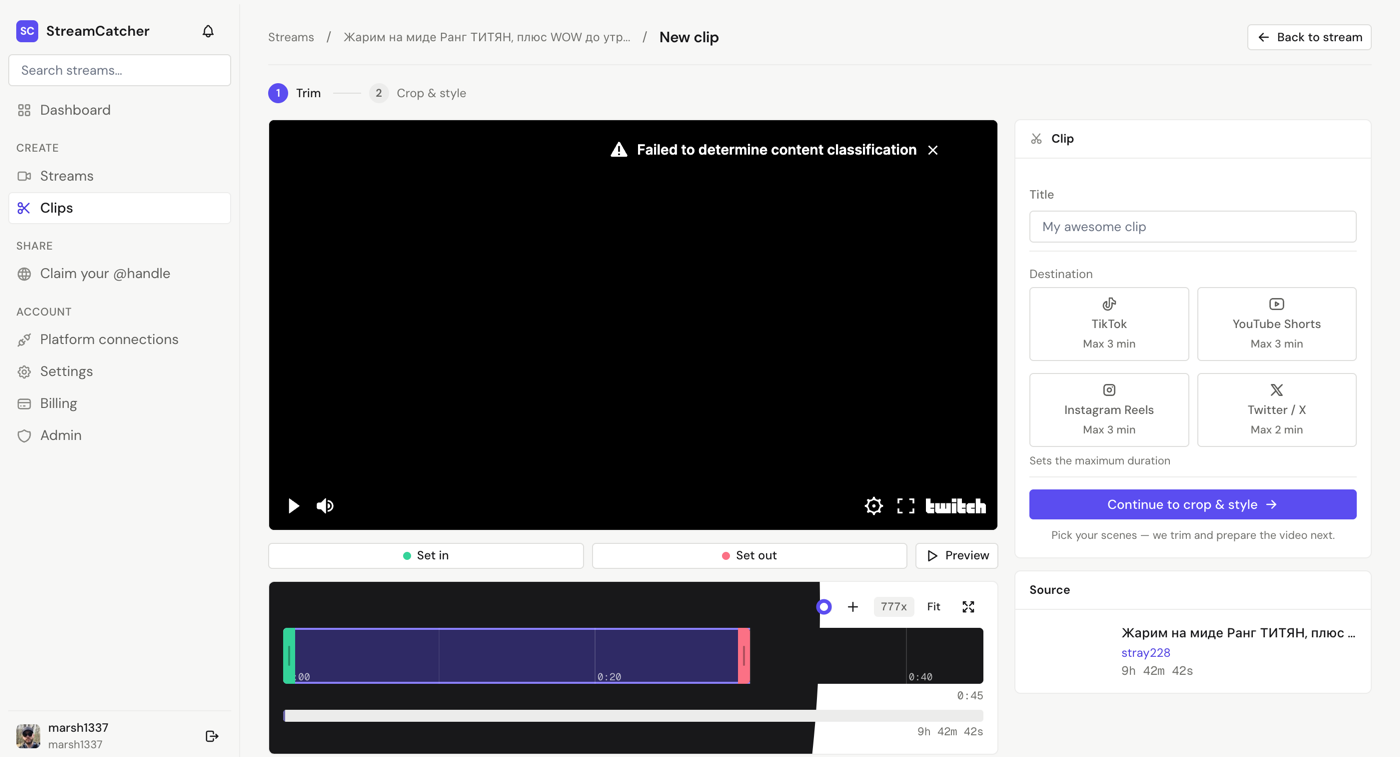The image size is (1400, 757).
Task: Select the Instagram Reels destination
Action: coord(1109,410)
